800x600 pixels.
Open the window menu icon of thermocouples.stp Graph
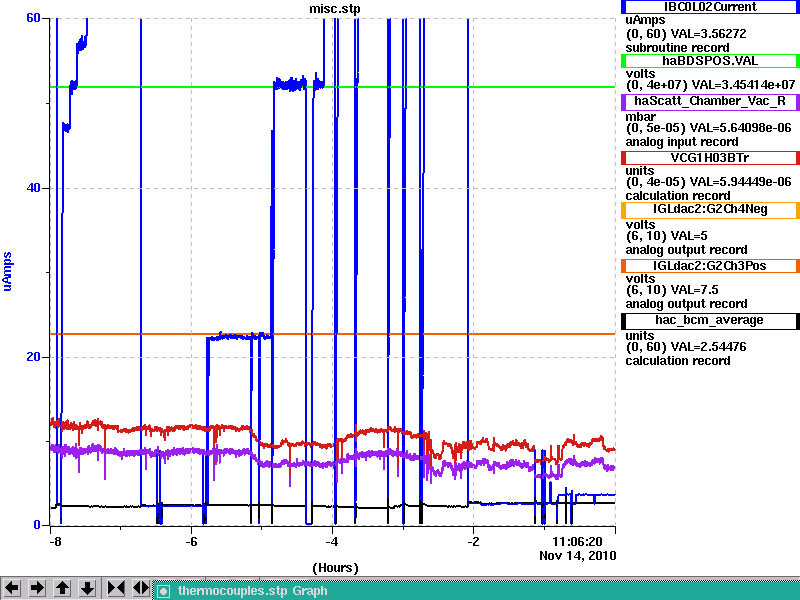tap(163, 591)
